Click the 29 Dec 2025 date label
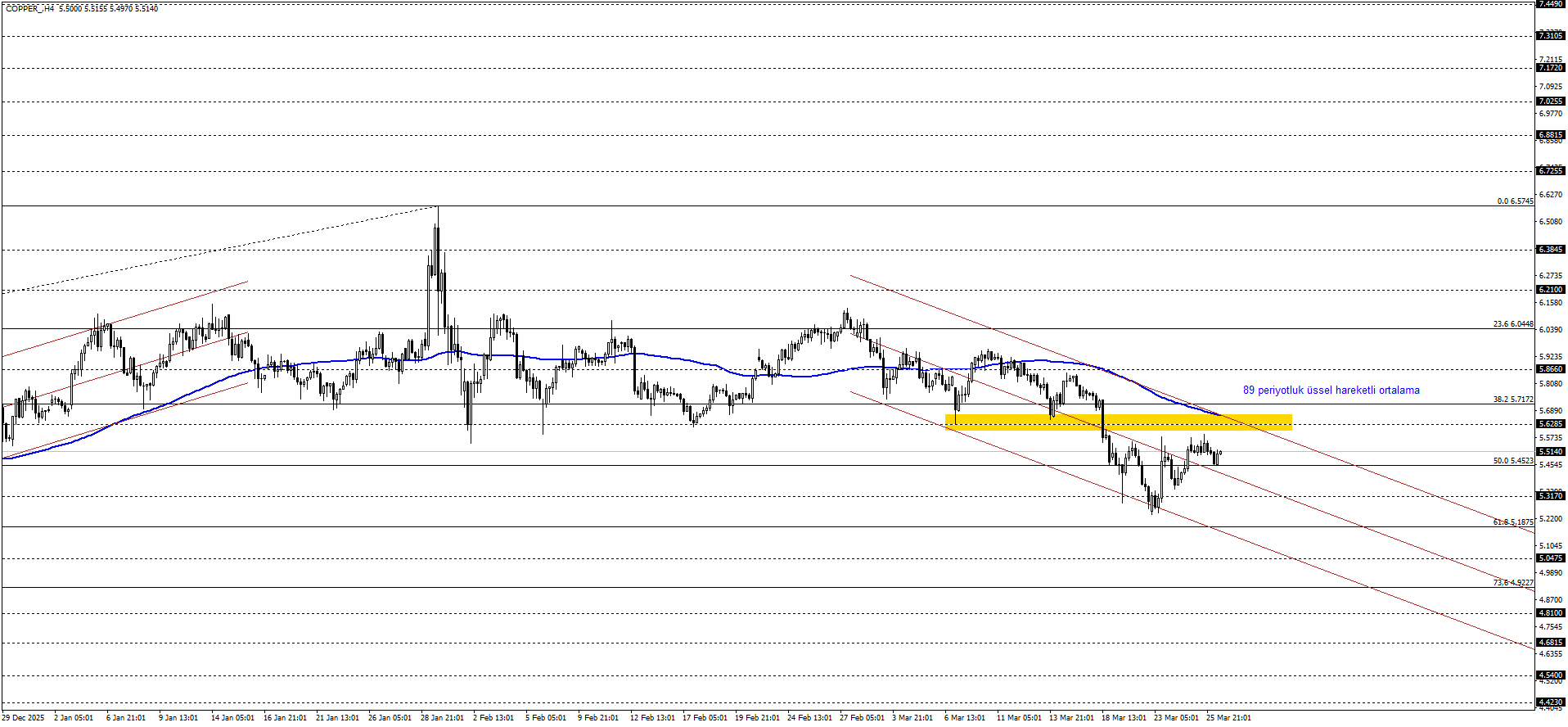 pos(24,718)
